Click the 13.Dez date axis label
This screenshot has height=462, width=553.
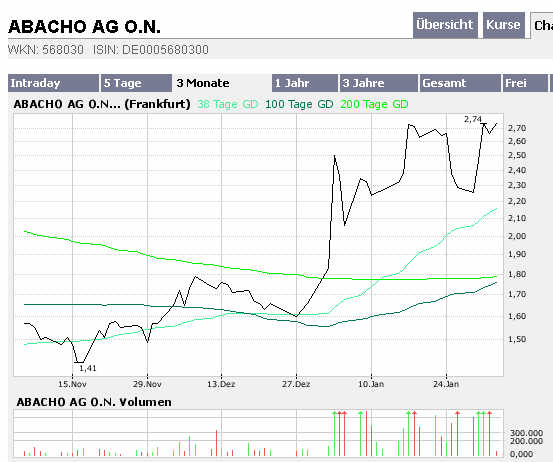221,384
